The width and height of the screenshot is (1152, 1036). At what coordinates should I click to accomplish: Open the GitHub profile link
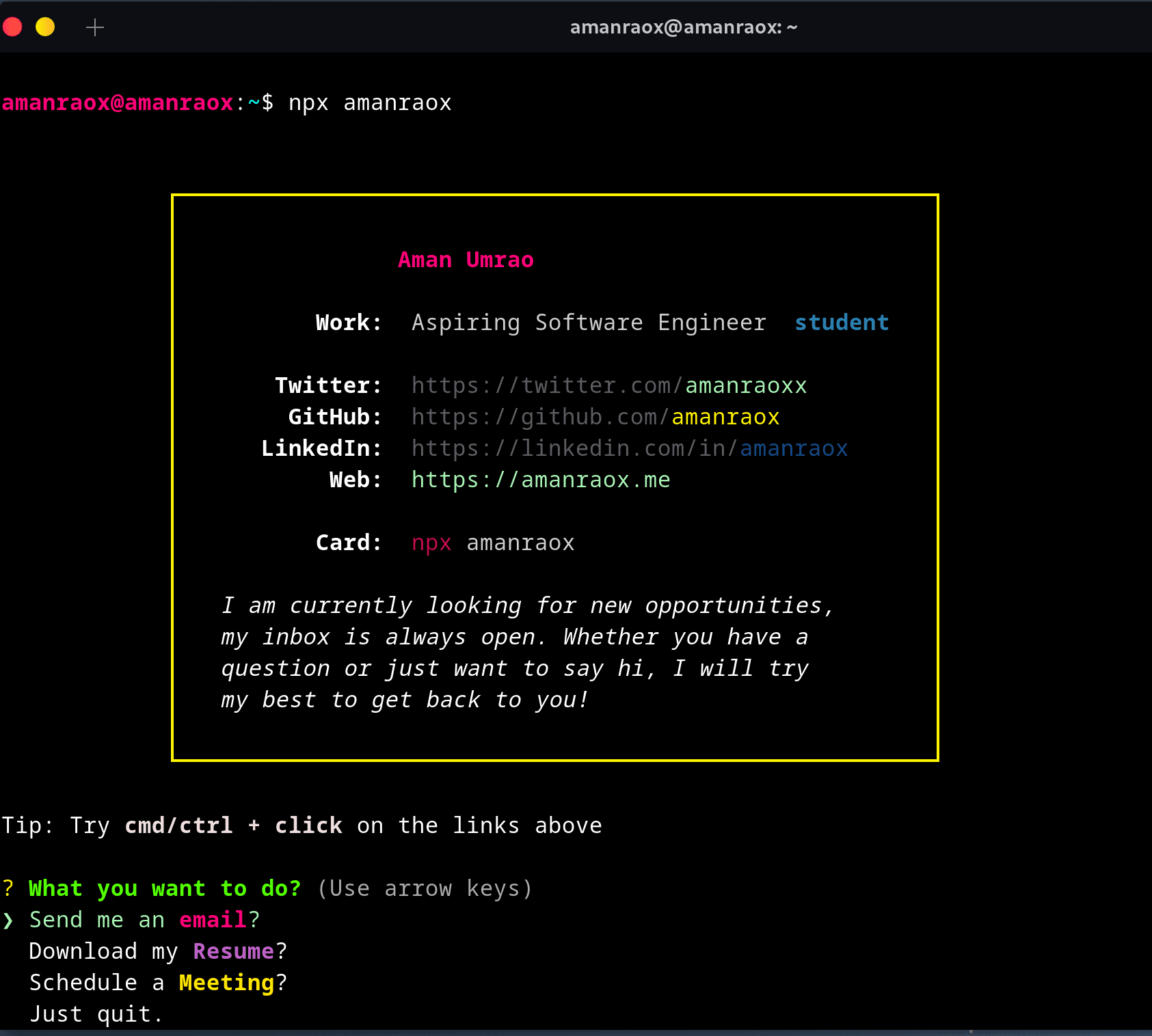(595, 417)
